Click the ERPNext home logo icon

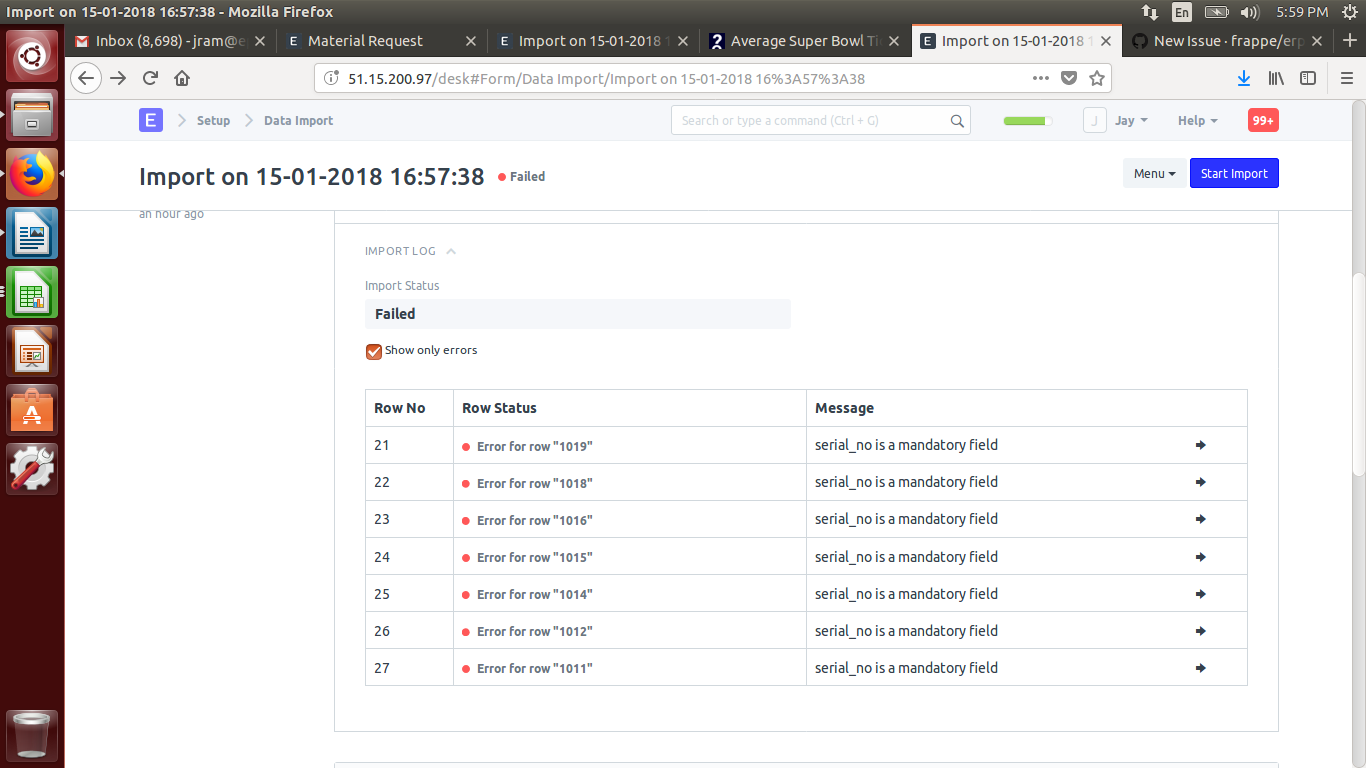click(x=150, y=120)
